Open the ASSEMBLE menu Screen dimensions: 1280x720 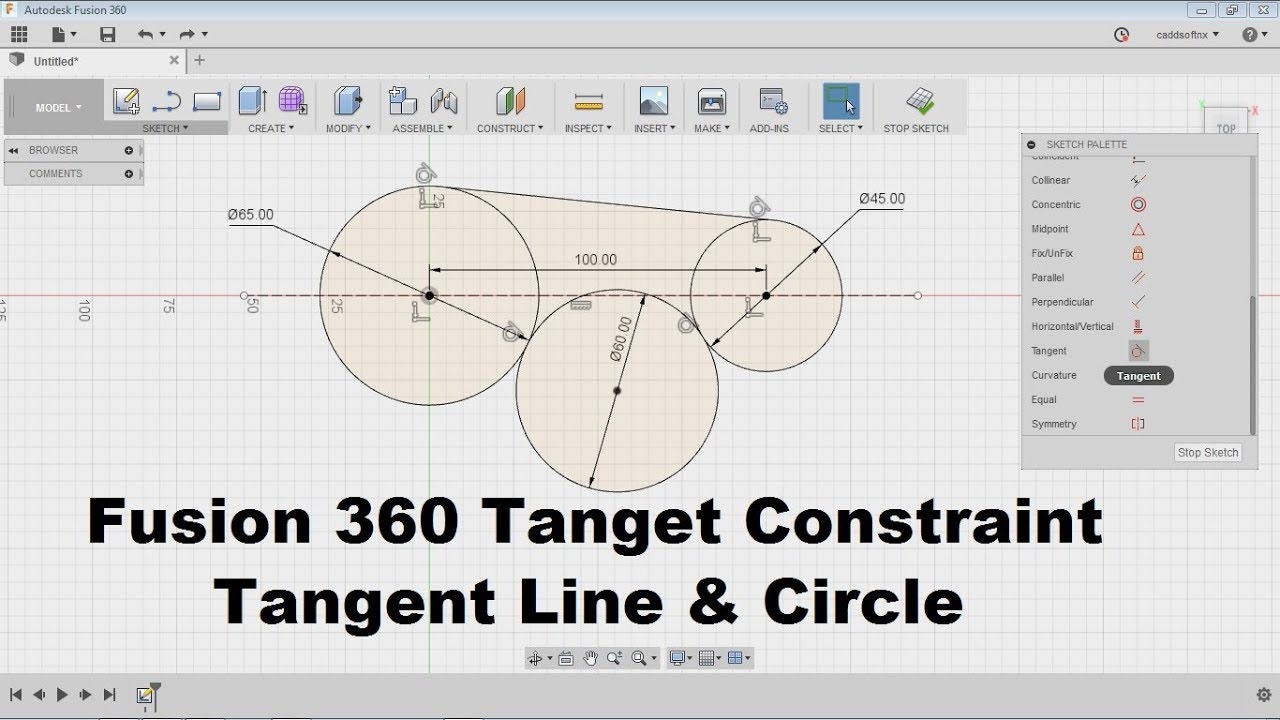(422, 129)
